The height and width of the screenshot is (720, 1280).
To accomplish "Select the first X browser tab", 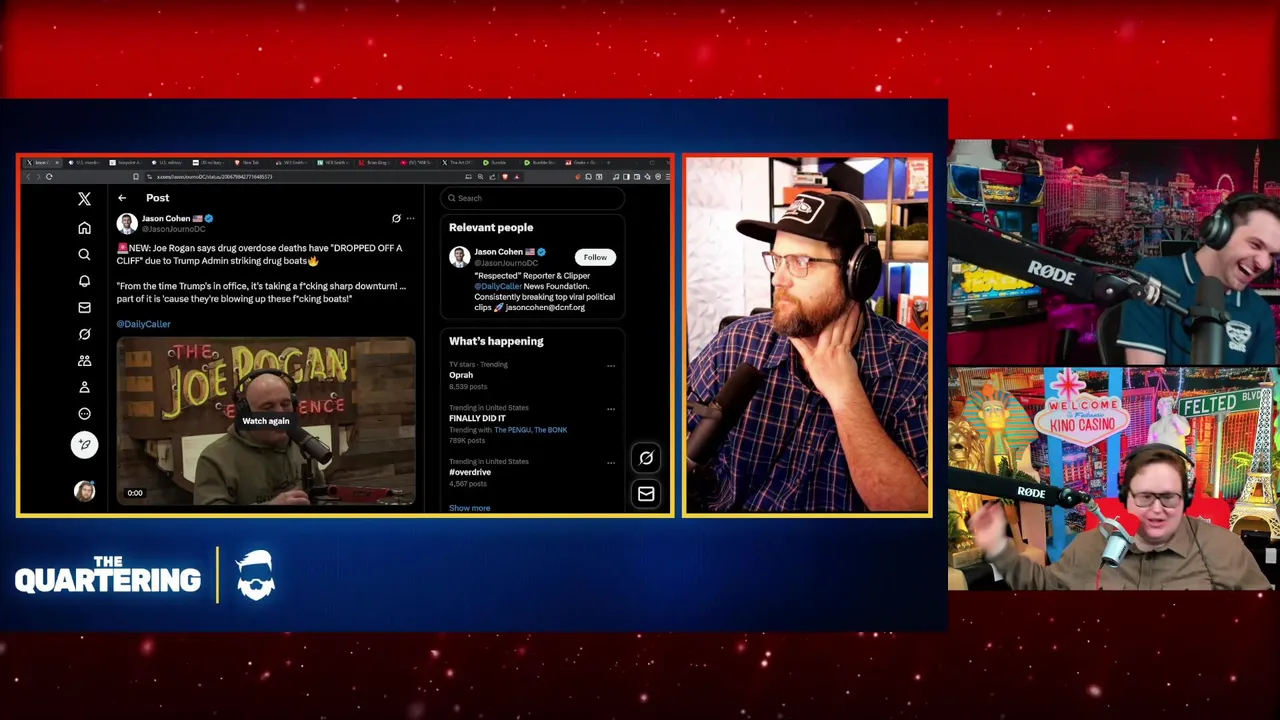I will tap(41, 162).
